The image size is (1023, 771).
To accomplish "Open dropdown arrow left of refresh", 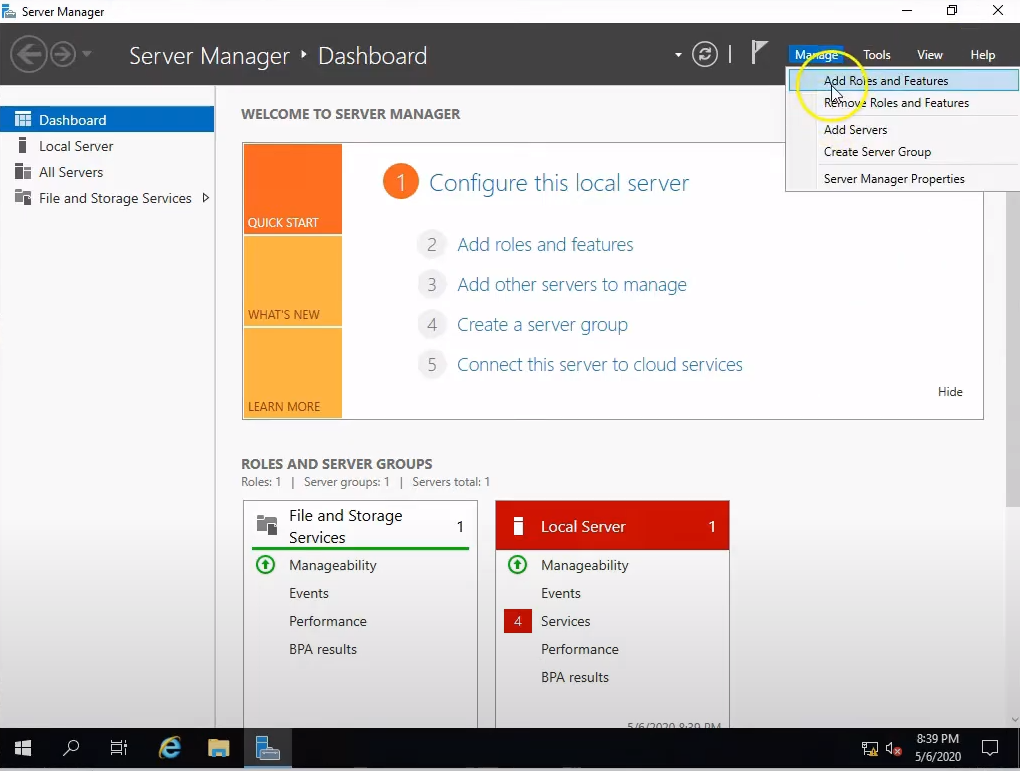I will pyautogui.click(x=679, y=55).
